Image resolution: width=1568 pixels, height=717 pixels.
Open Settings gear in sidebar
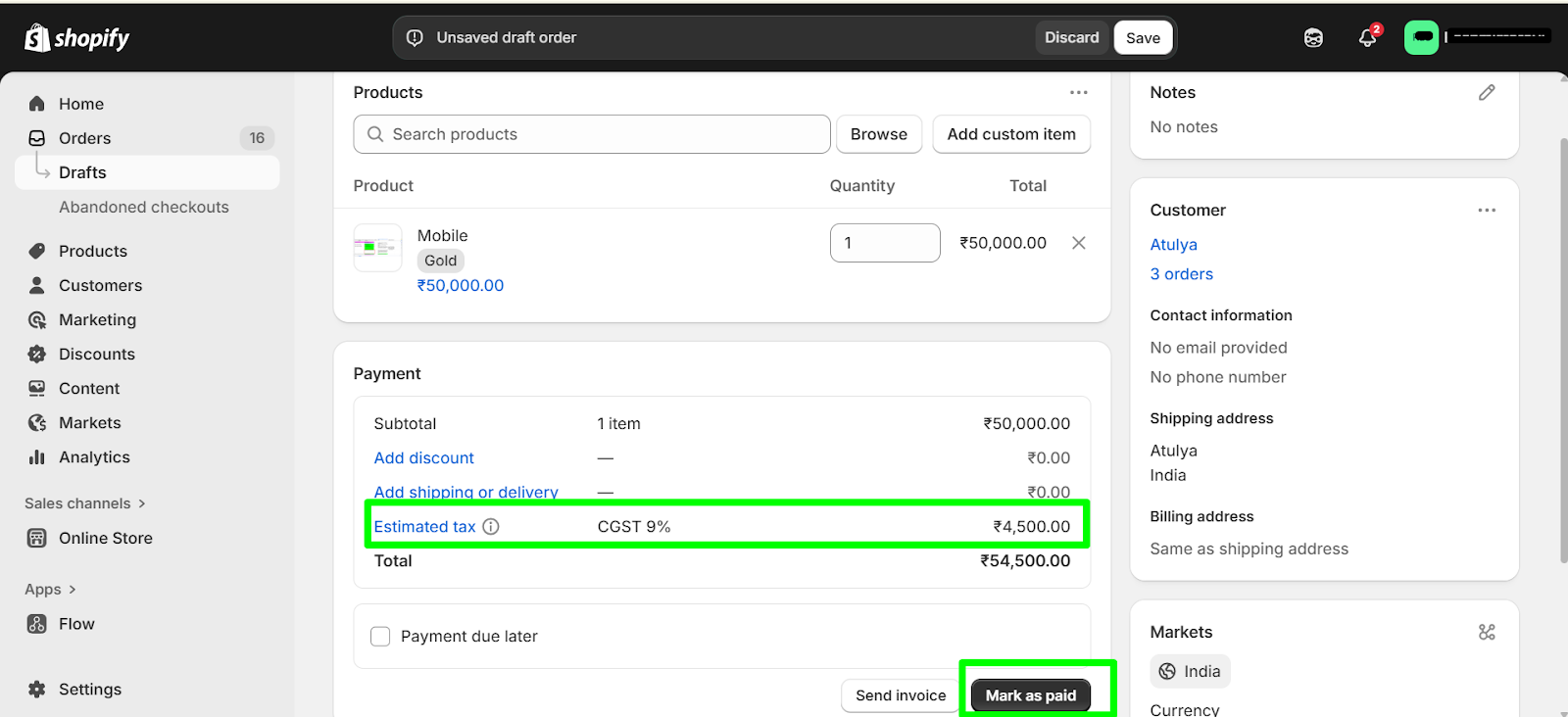[x=37, y=690]
